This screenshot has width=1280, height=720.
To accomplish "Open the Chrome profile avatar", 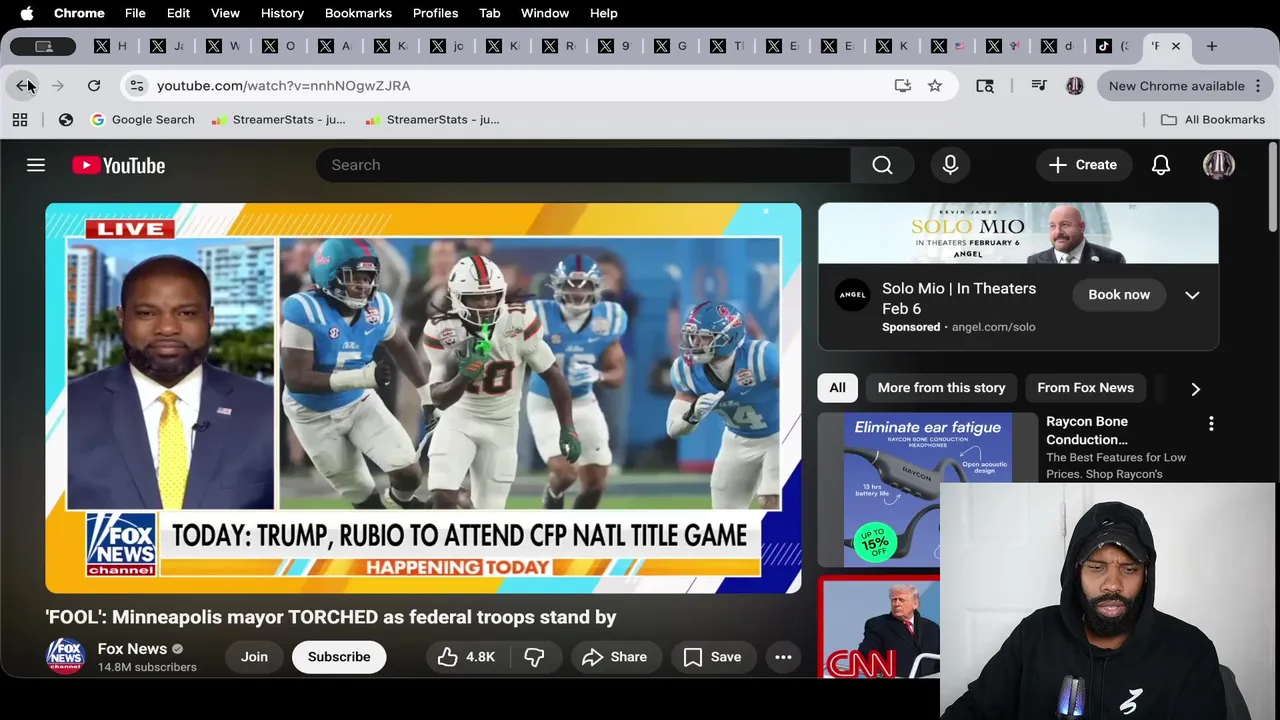I will tap(1075, 86).
